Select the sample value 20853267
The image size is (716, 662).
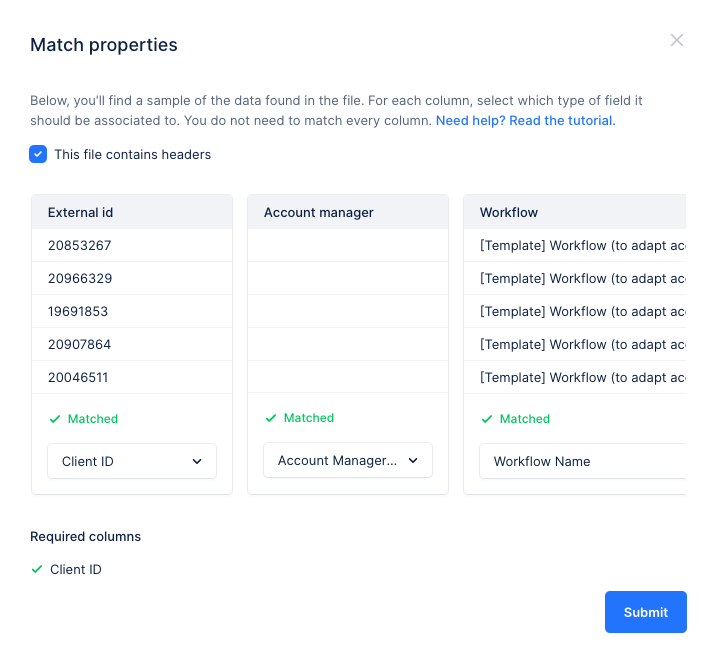click(79, 245)
